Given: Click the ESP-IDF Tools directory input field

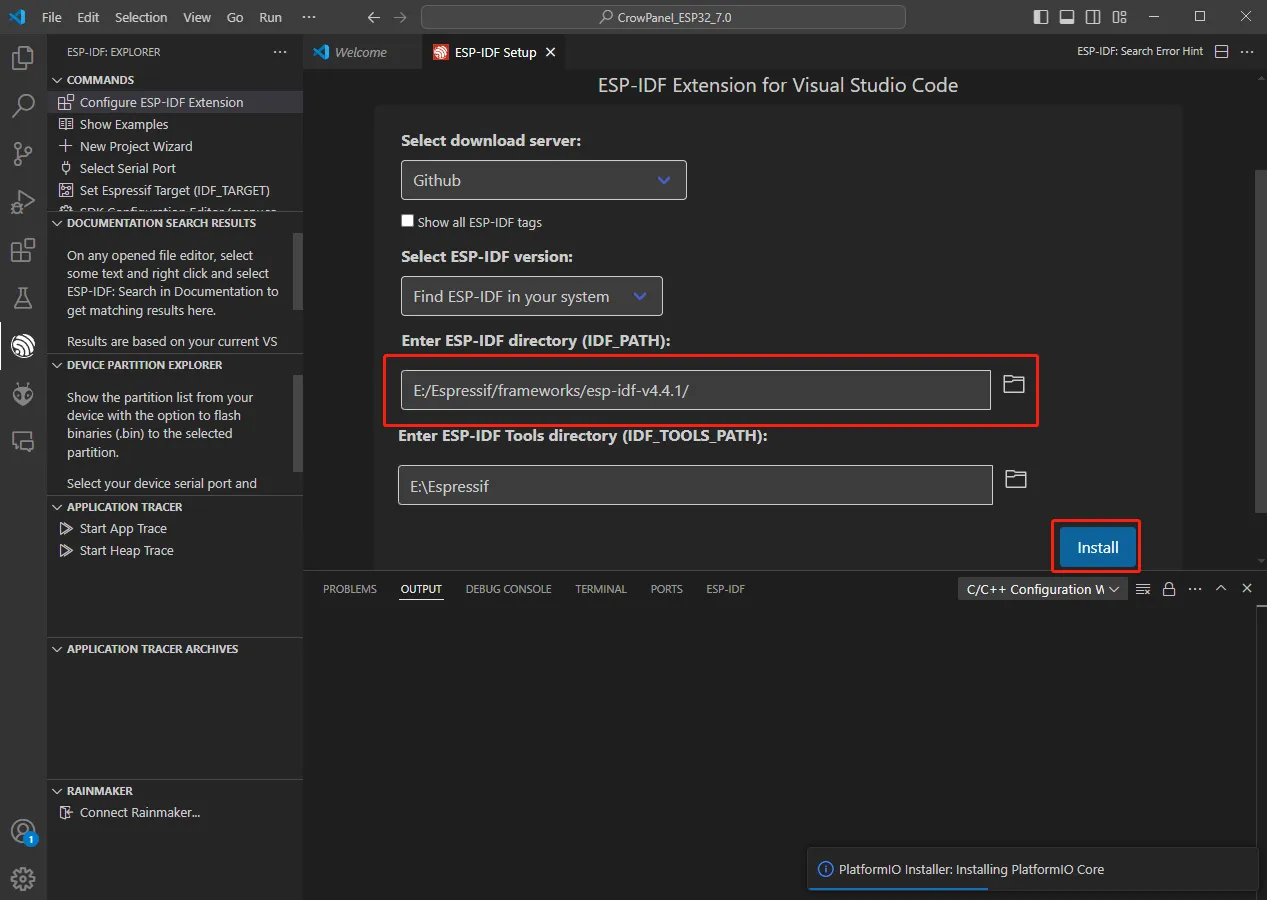Looking at the screenshot, I should (695, 486).
